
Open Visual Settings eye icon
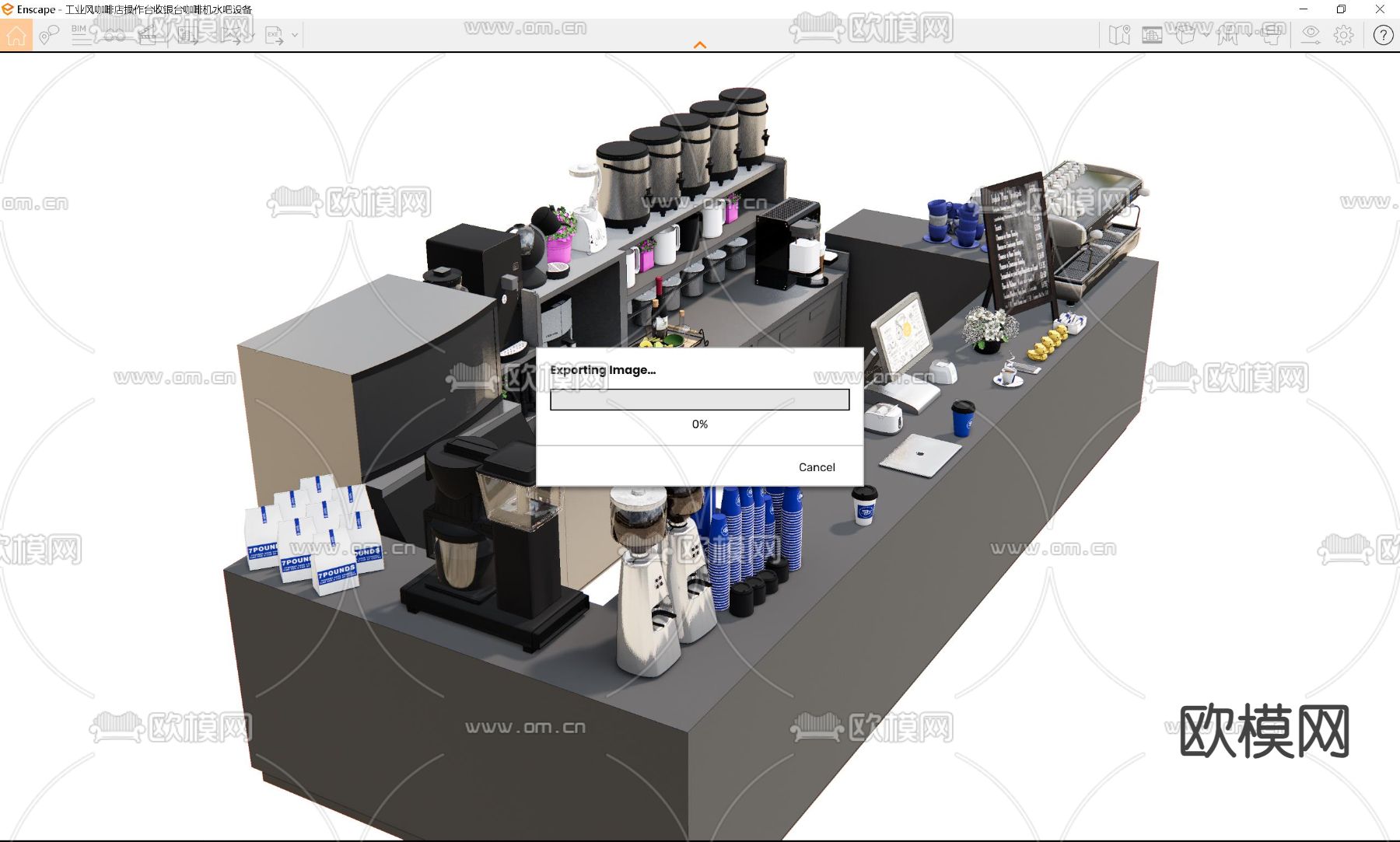click(1311, 35)
